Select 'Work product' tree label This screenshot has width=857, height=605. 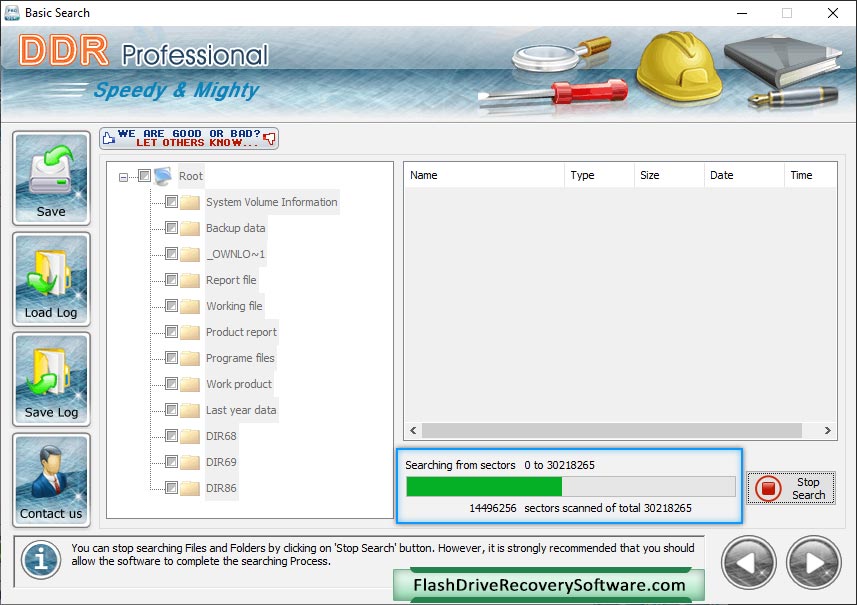[239, 384]
